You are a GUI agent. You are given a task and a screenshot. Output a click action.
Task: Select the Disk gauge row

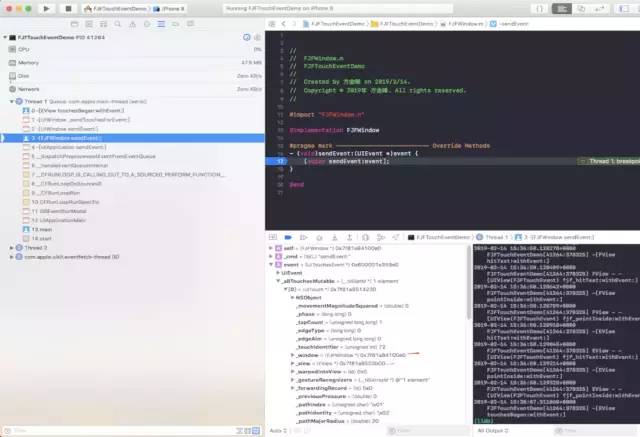[x=132, y=76]
